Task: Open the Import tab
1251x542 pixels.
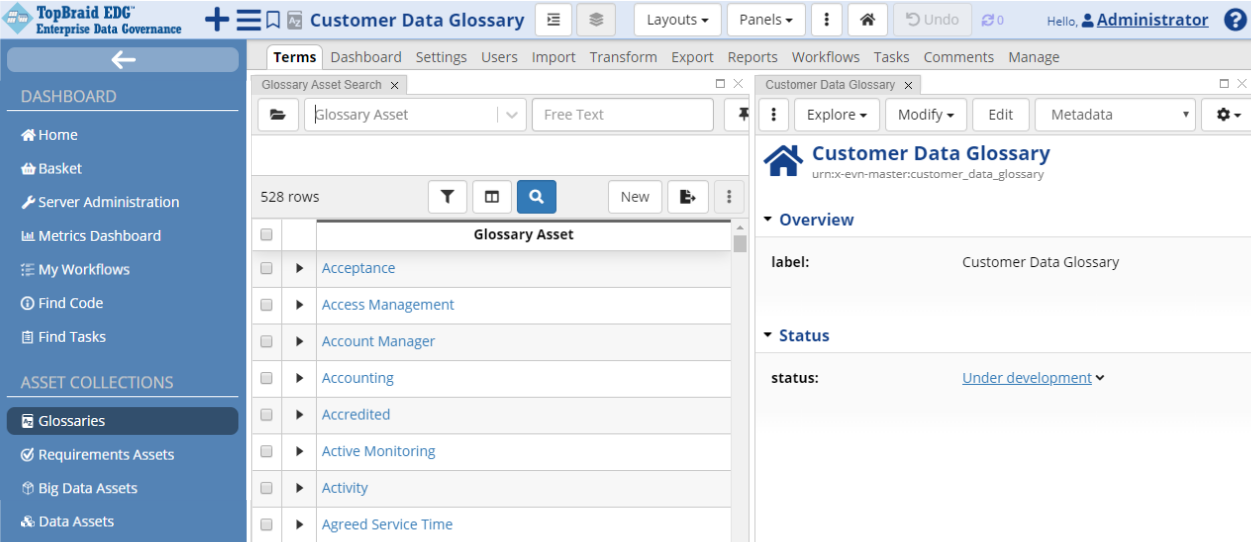Action: coord(553,57)
